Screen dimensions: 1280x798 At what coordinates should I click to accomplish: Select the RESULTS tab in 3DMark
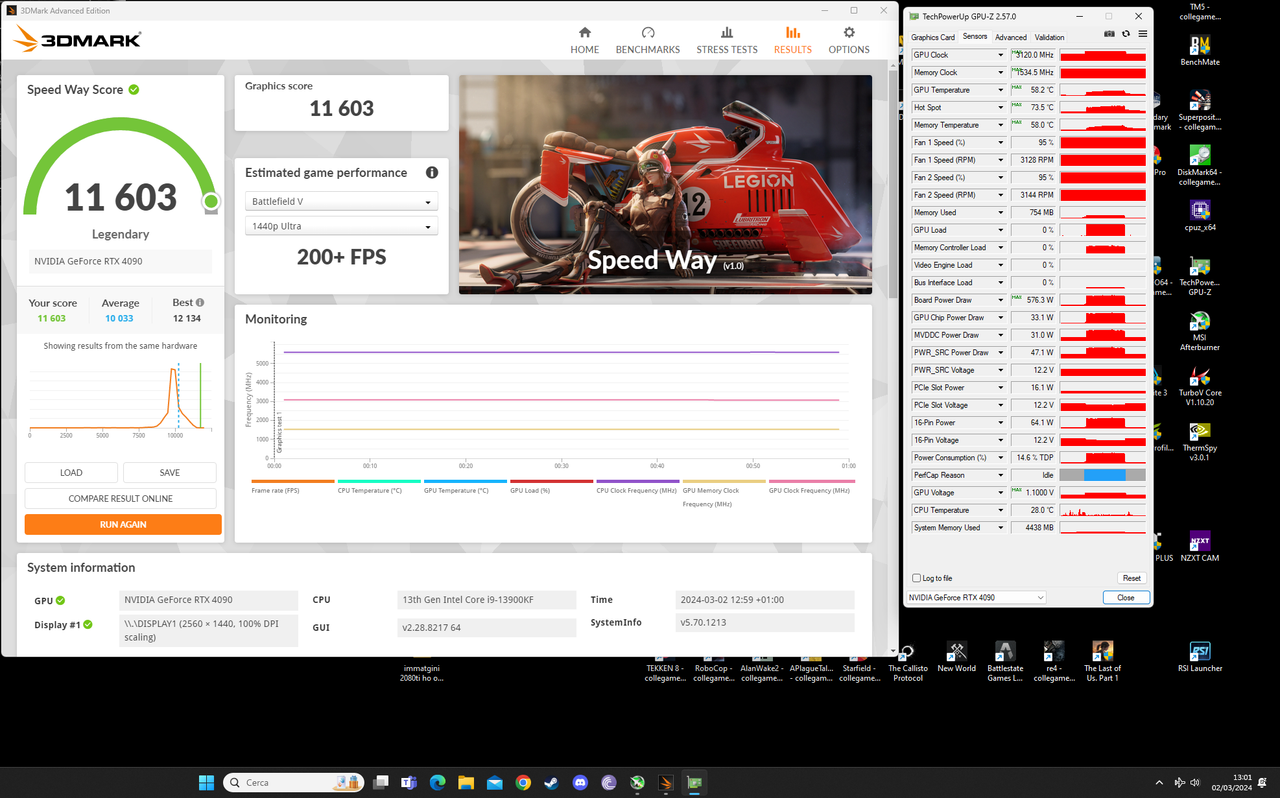(793, 40)
